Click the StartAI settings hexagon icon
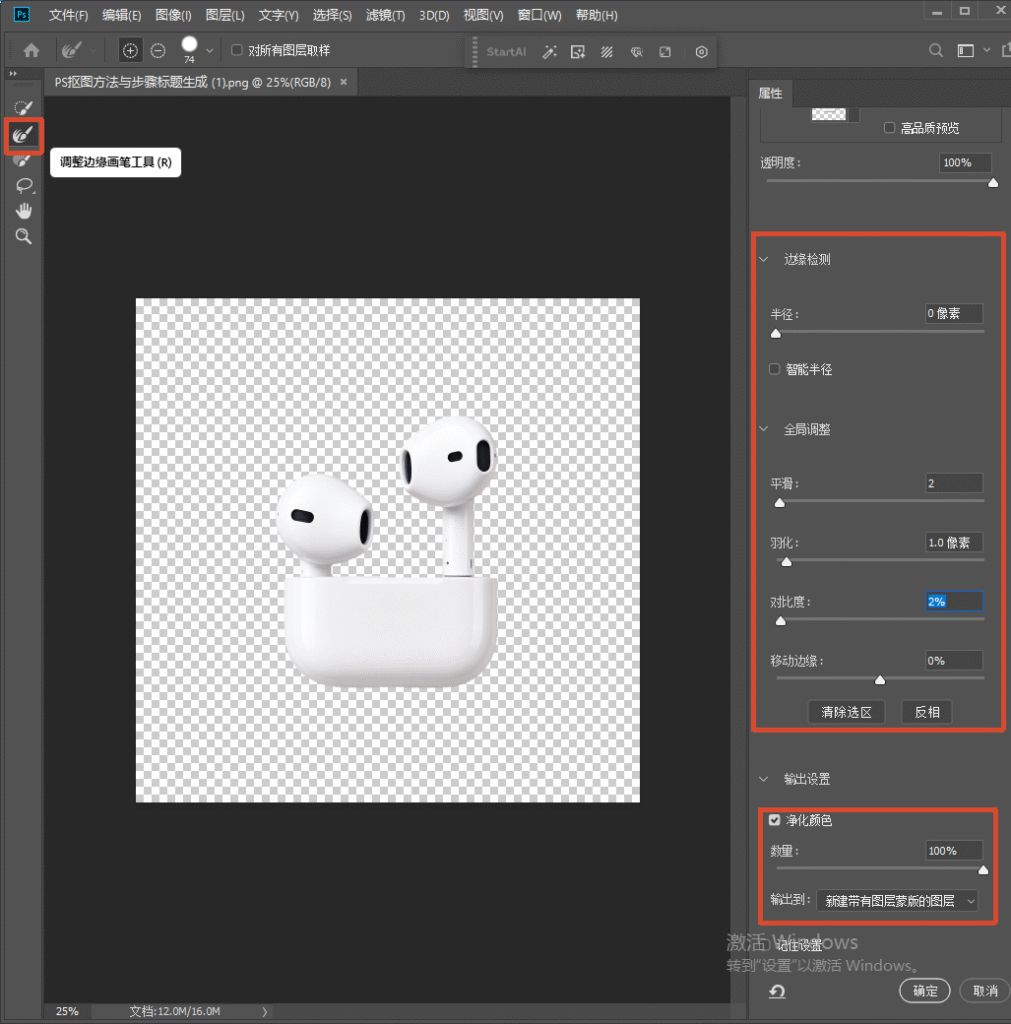1011x1024 pixels. tap(701, 52)
